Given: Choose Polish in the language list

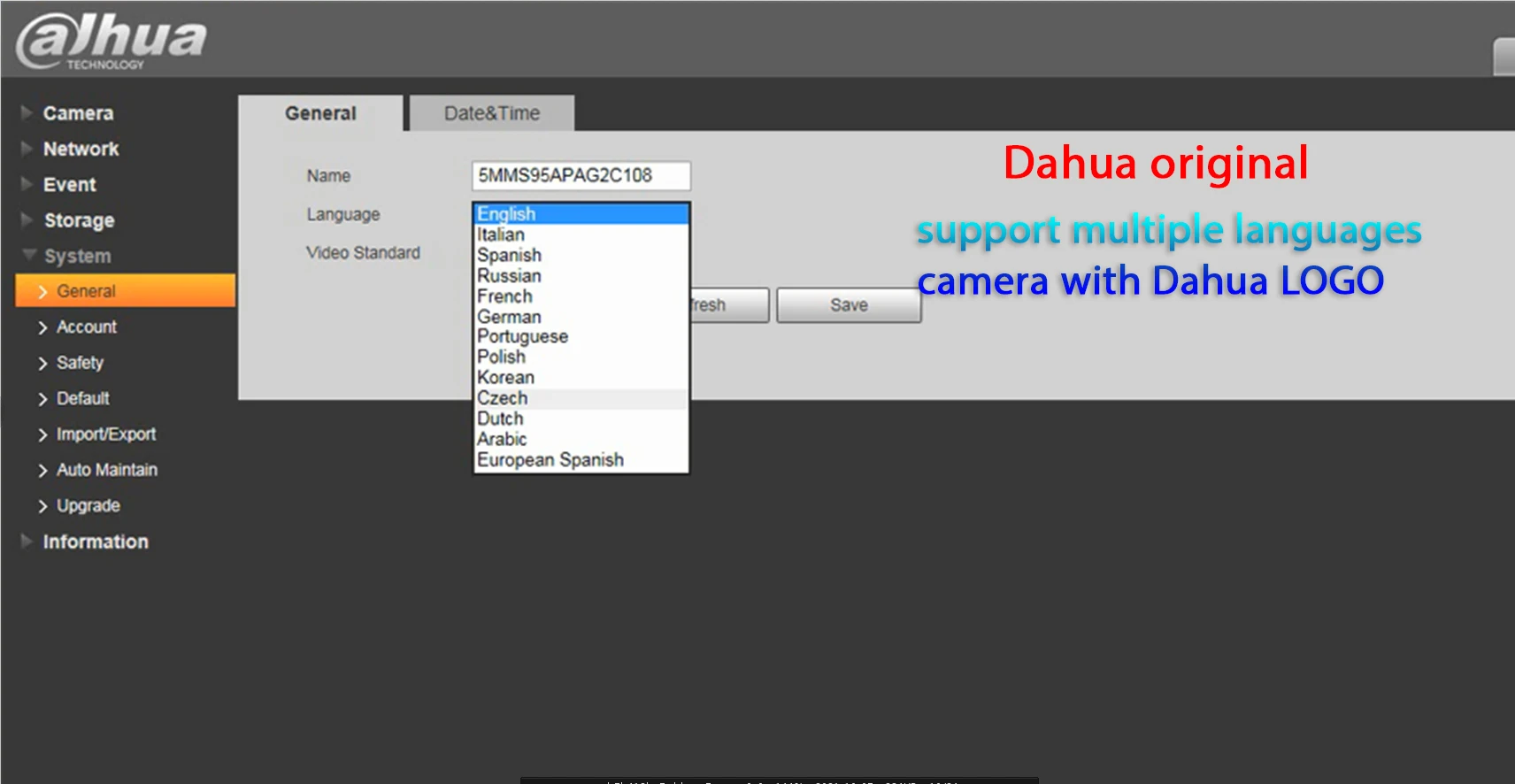Looking at the screenshot, I should tap(581, 357).
